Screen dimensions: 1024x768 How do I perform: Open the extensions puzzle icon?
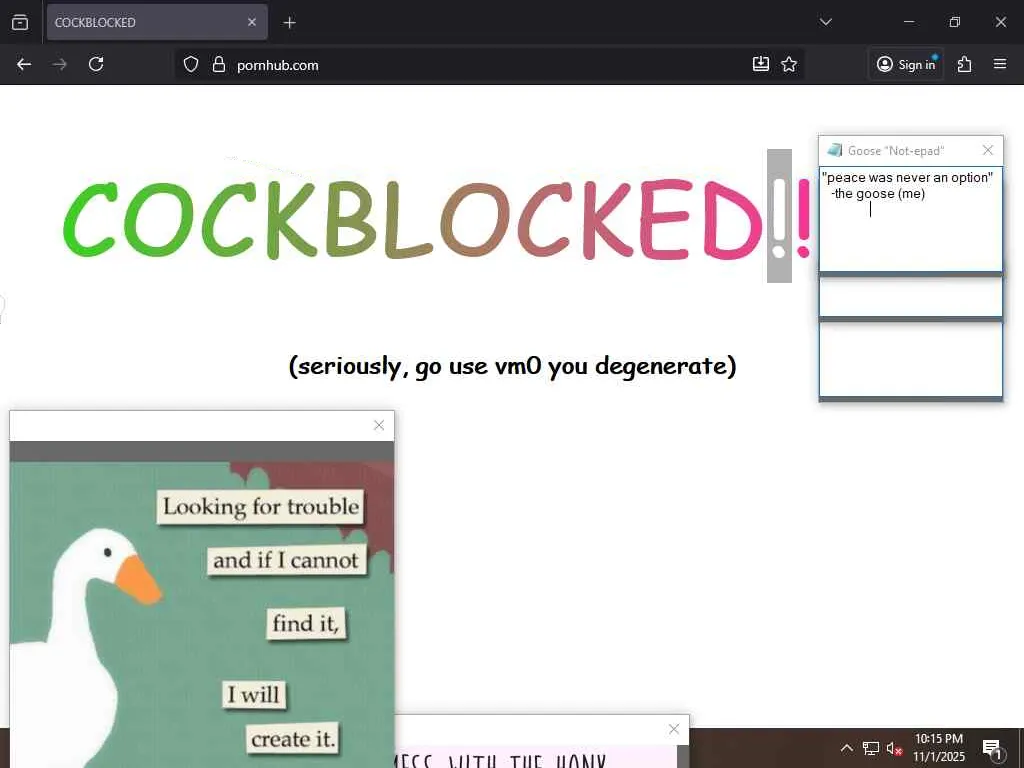click(x=965, y=64)
